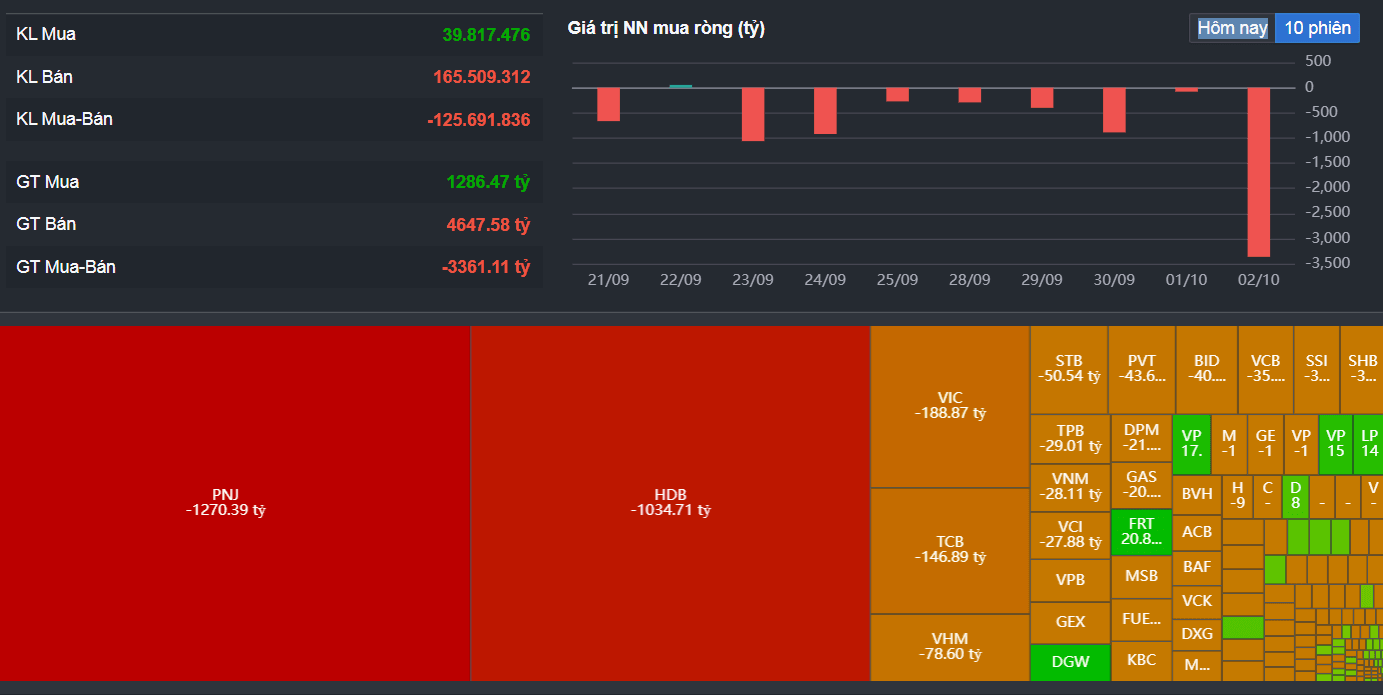The height and width of the screenshot is (695, 1383).
Task: Click the GT Mua value 1286.47 tỷ
Action: (488, 182)
